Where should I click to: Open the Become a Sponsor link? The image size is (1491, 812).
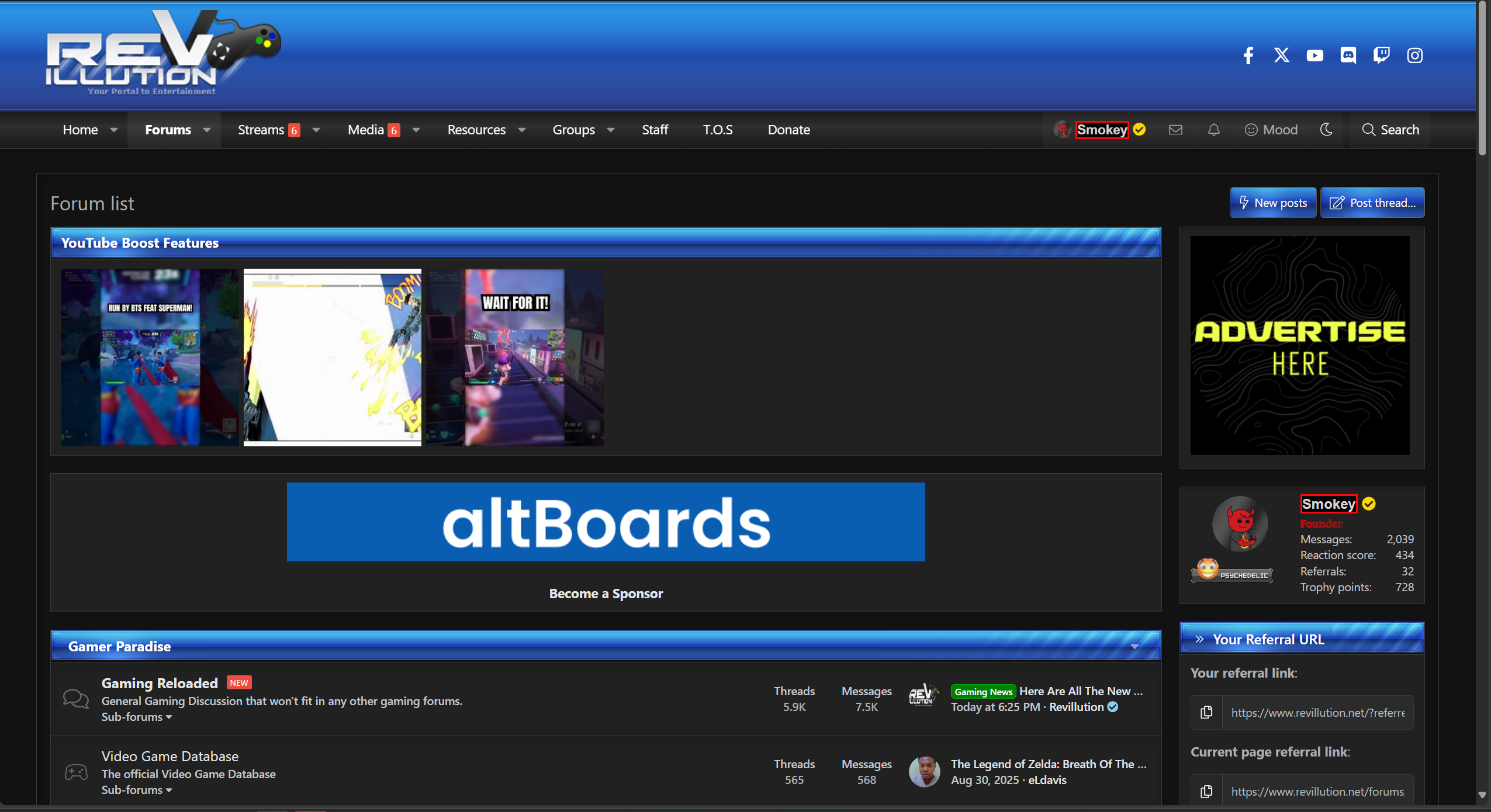click(x=606, y=594)
